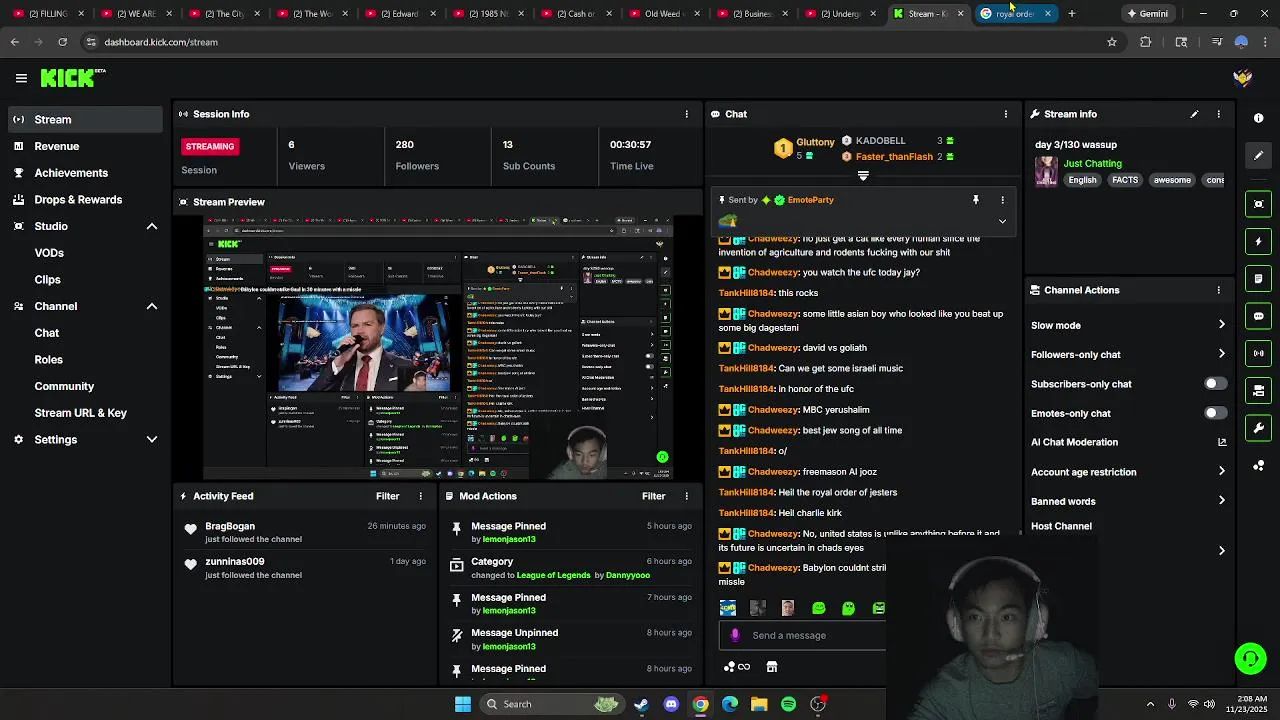The width and height of the screenshot is (1280, 720).
Task: Toggle Emotes-only chat switch
Action: pyautogui.click(x=1215, y=413)
